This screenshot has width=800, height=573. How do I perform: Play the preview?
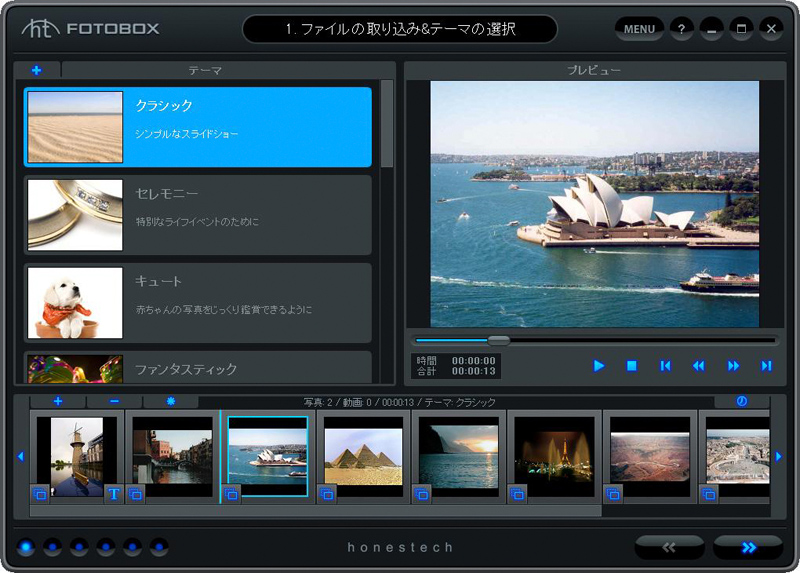click(x=599, y=366)
